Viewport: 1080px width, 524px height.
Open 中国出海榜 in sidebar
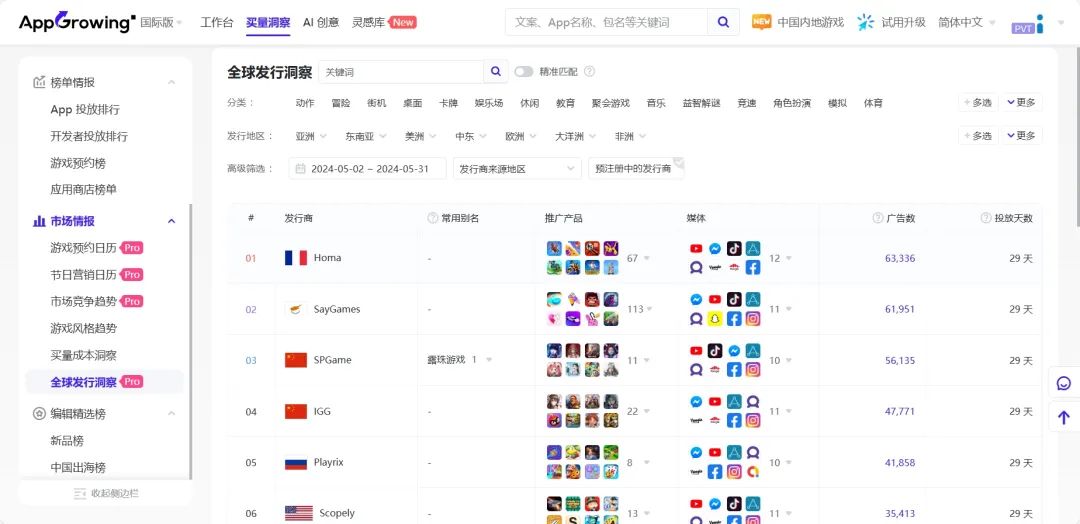(x=78, y=468)
